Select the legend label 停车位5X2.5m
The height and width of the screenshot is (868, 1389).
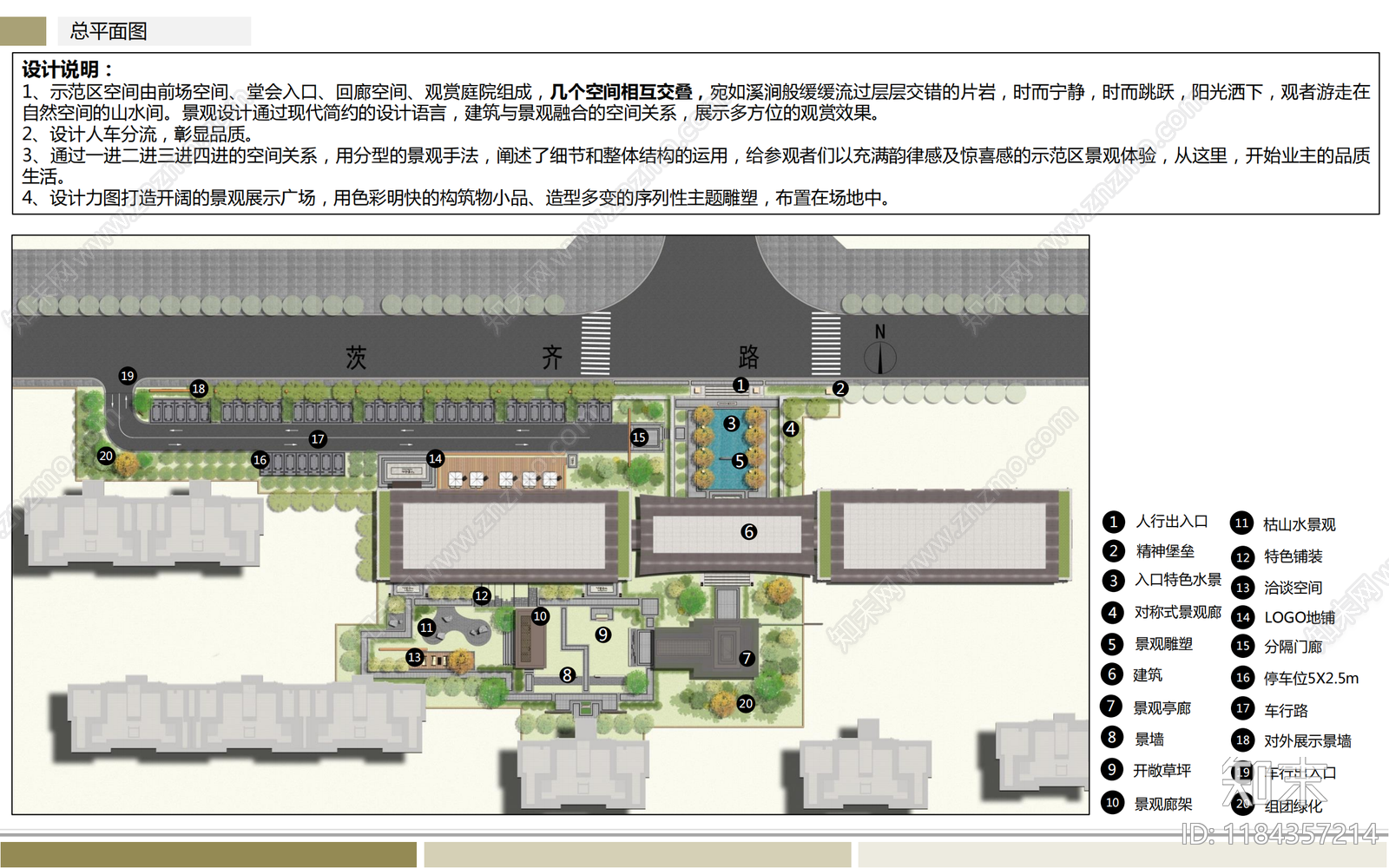1312,679
